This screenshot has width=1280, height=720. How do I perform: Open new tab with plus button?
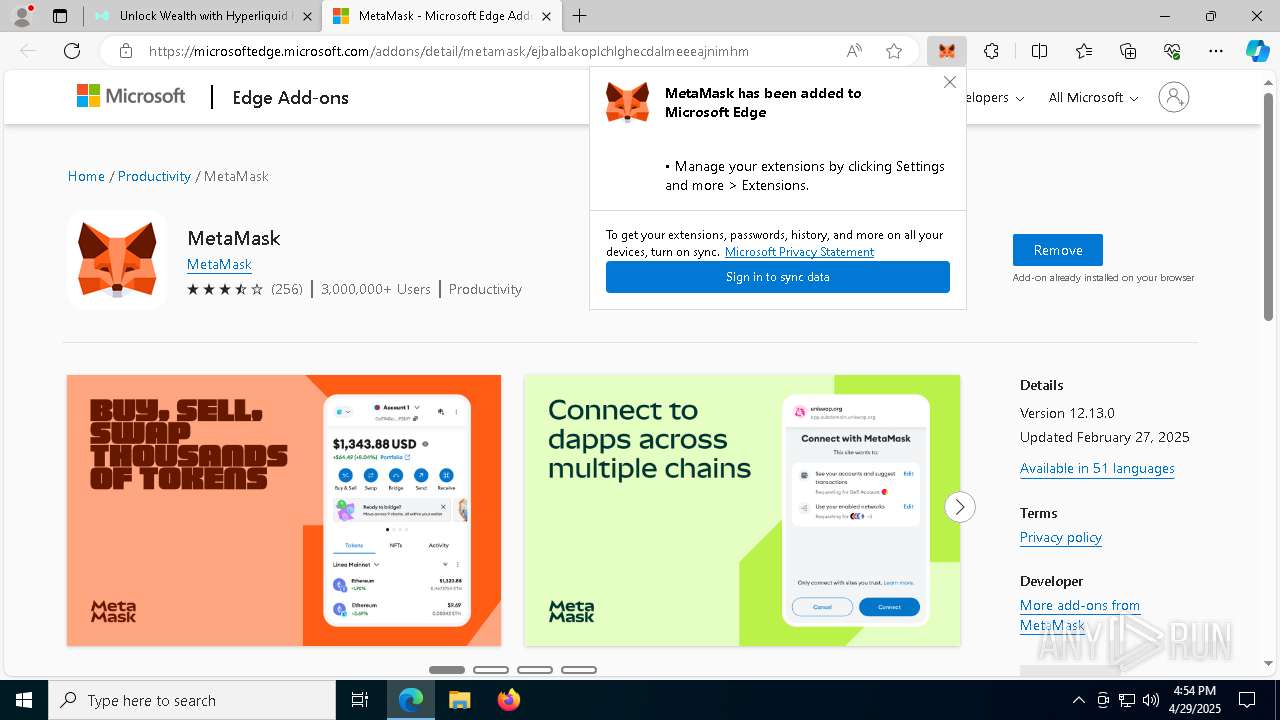coord(580,16)
